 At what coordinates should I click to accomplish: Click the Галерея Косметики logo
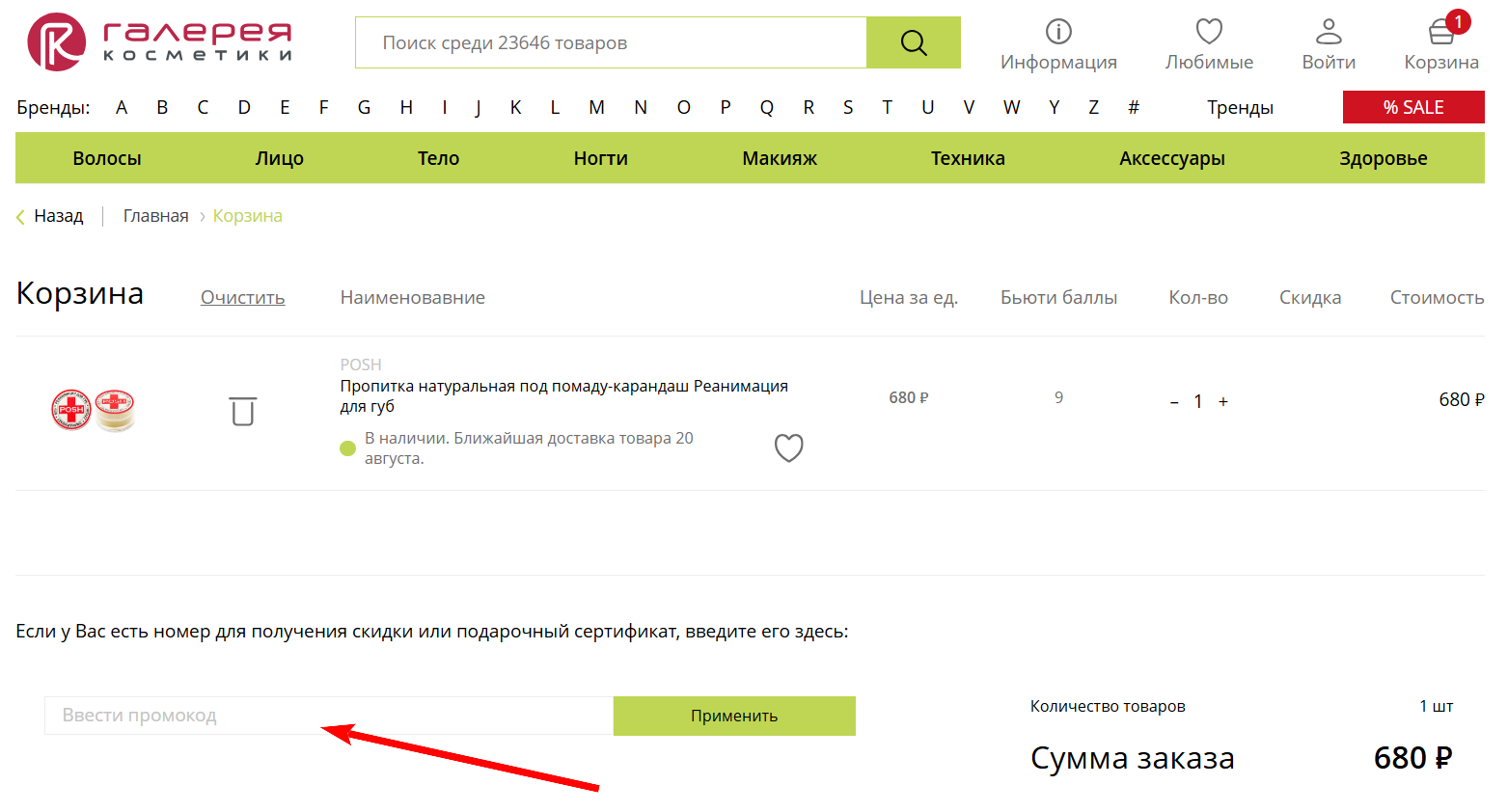pos(159,42)
